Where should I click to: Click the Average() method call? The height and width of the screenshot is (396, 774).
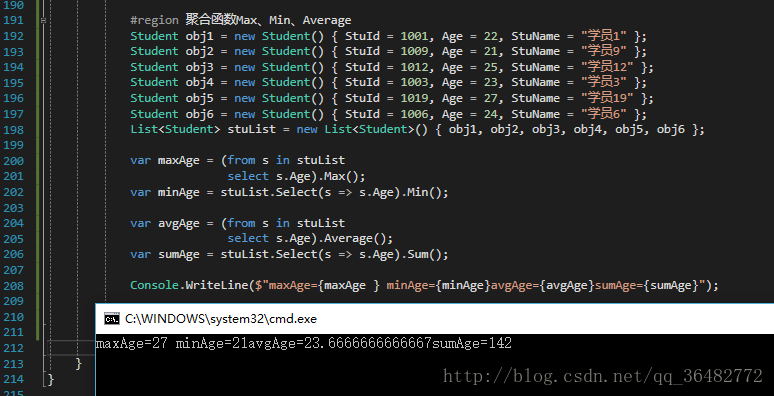(x=355, y=239)
